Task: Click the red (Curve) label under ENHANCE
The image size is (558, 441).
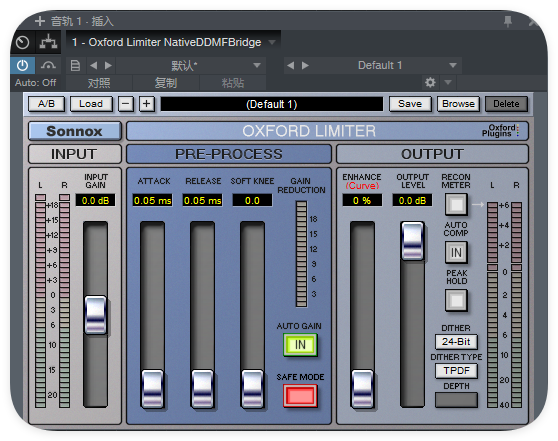Action: coord(362,186)
